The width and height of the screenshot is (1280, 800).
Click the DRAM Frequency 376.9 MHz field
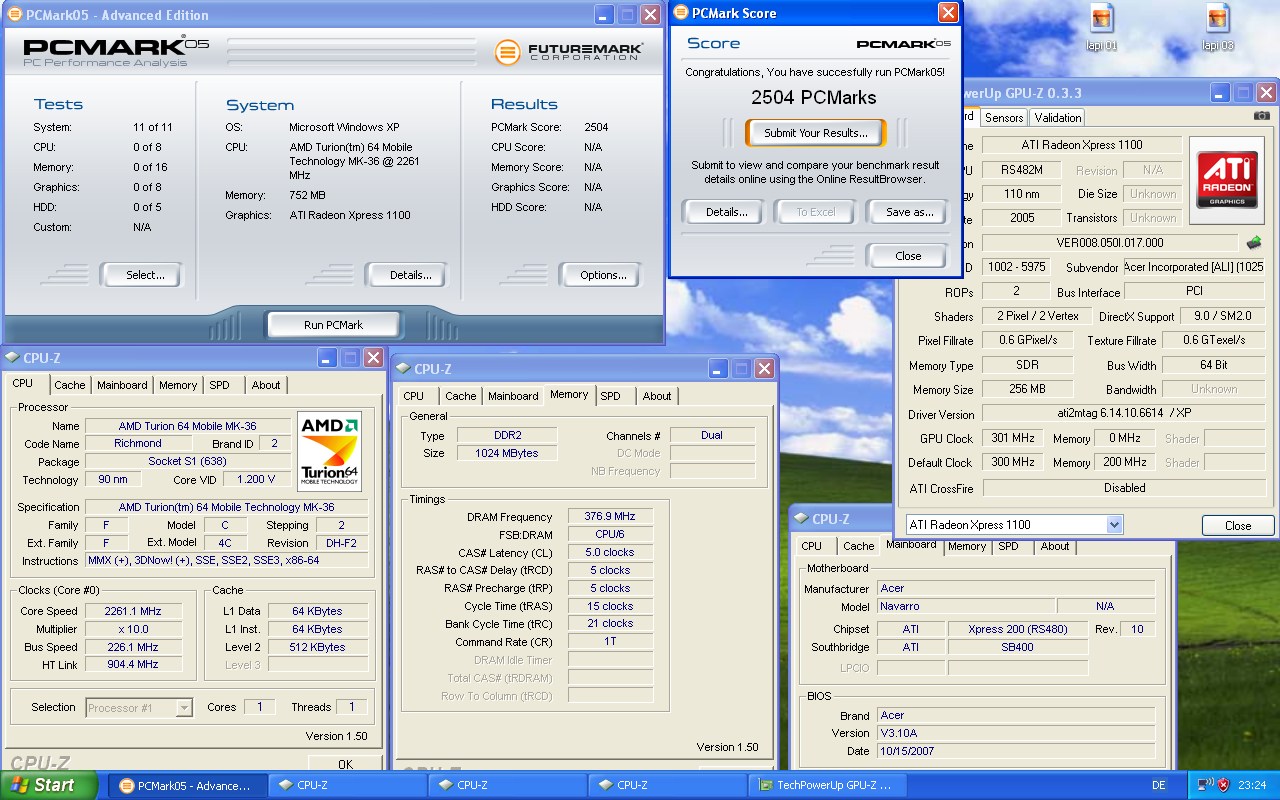[x=610, y=517]
